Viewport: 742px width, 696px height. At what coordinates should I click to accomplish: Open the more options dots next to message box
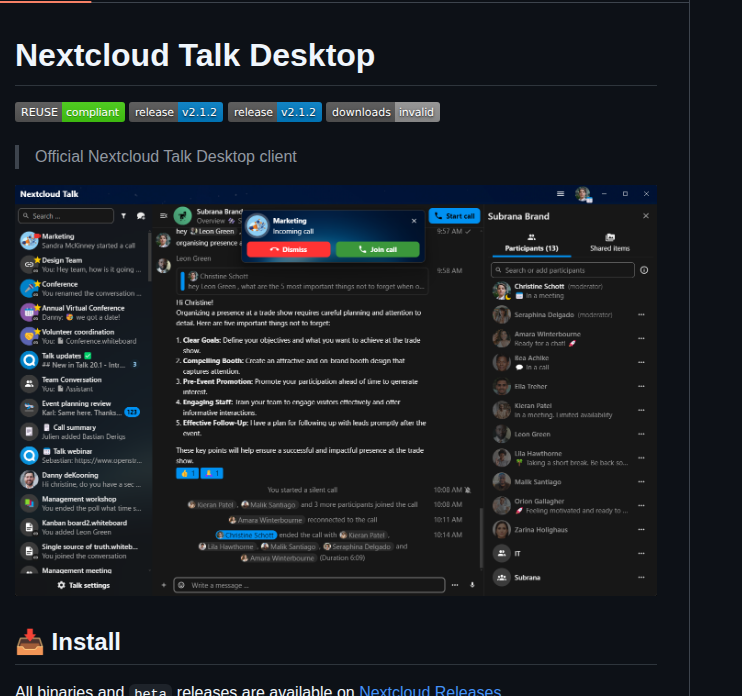point(455,585)
